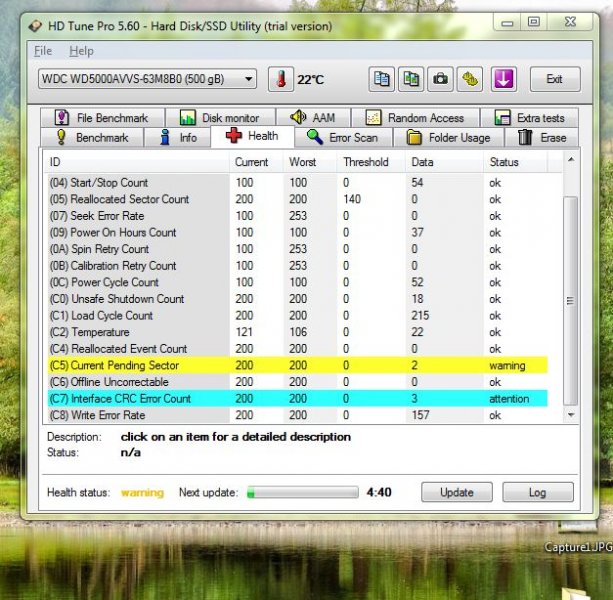This screenshot has width=613, height=600.
Task: Save screenshot using the camera icon
Action: click(440, 79)
